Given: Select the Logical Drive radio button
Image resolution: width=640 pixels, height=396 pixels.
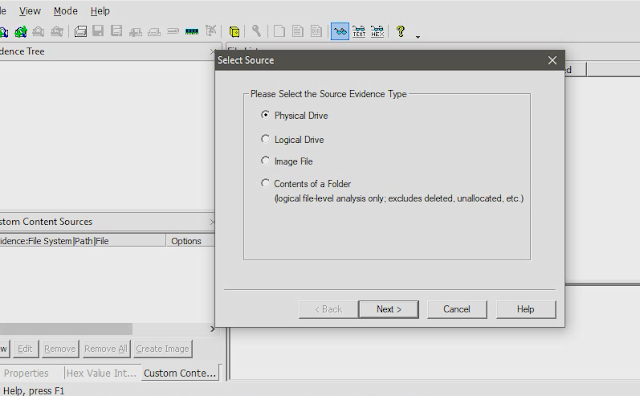Looking at the screenshot, I should tap(265, 139).
